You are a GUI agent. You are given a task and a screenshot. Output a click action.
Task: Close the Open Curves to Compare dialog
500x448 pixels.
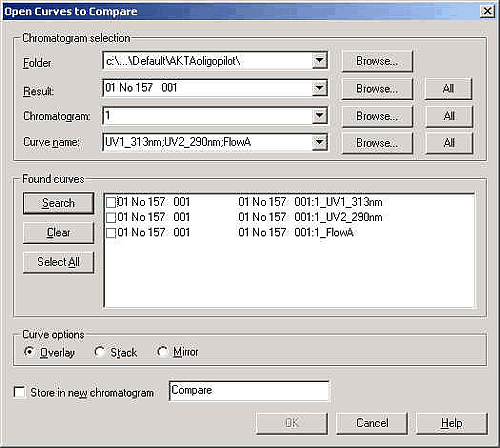pos(487,11)
